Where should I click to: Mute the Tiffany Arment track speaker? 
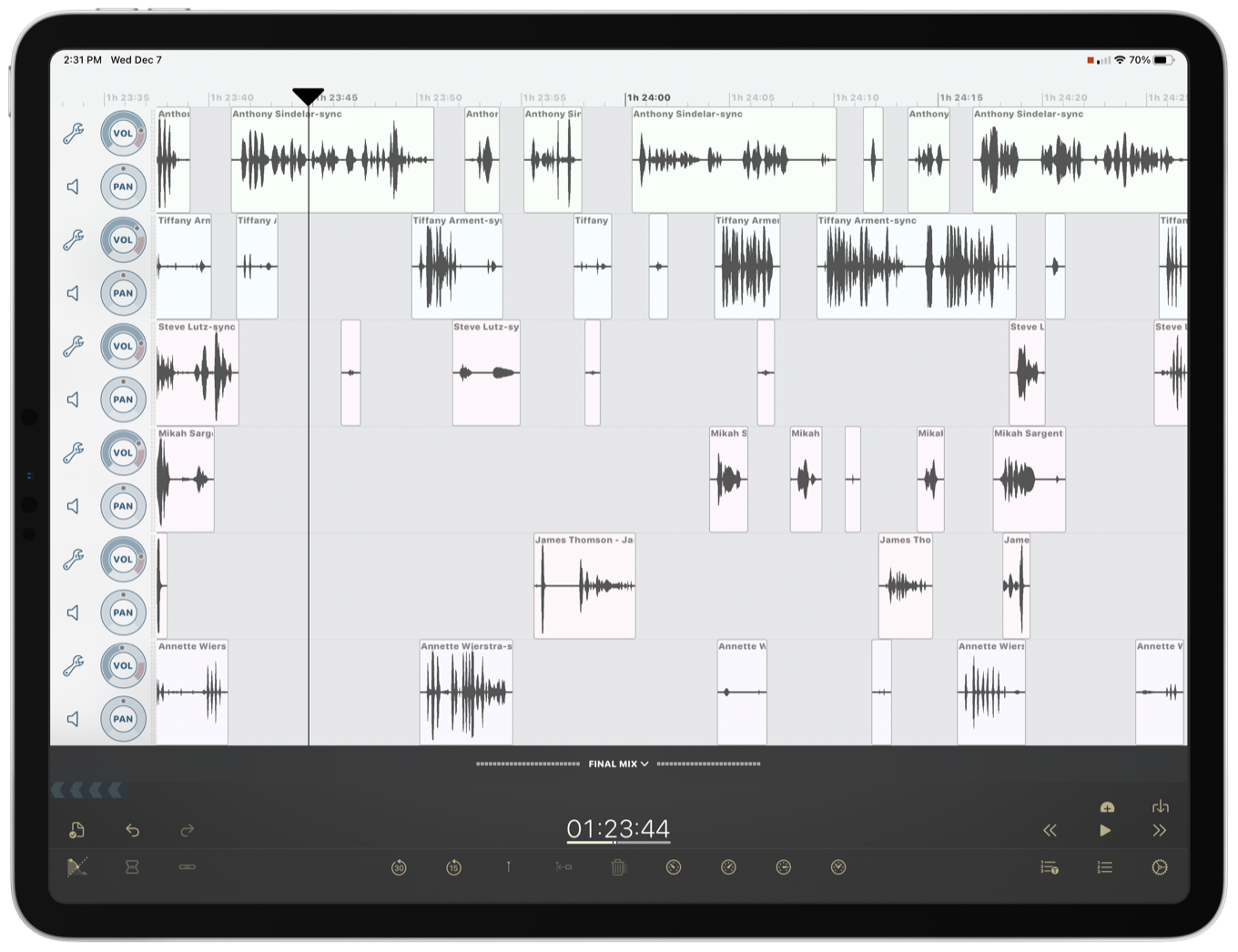(x=73, y=293)
